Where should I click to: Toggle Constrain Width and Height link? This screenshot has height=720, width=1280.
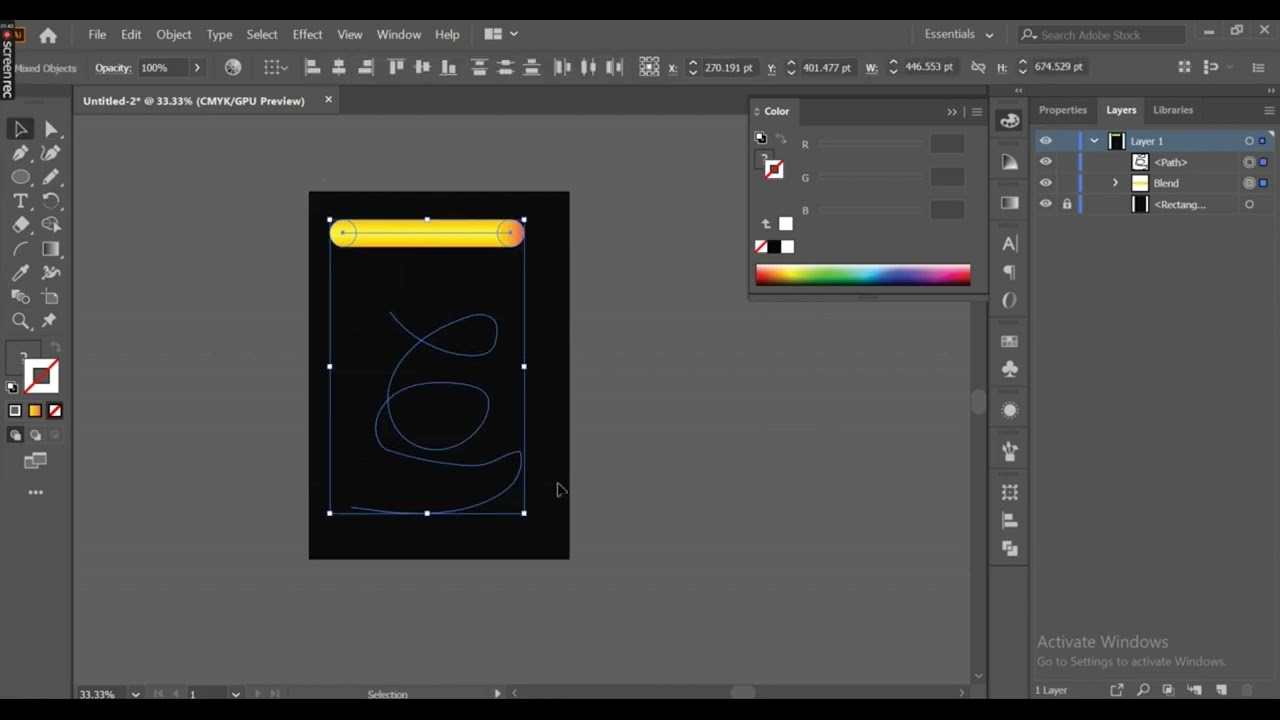[977, 67]
